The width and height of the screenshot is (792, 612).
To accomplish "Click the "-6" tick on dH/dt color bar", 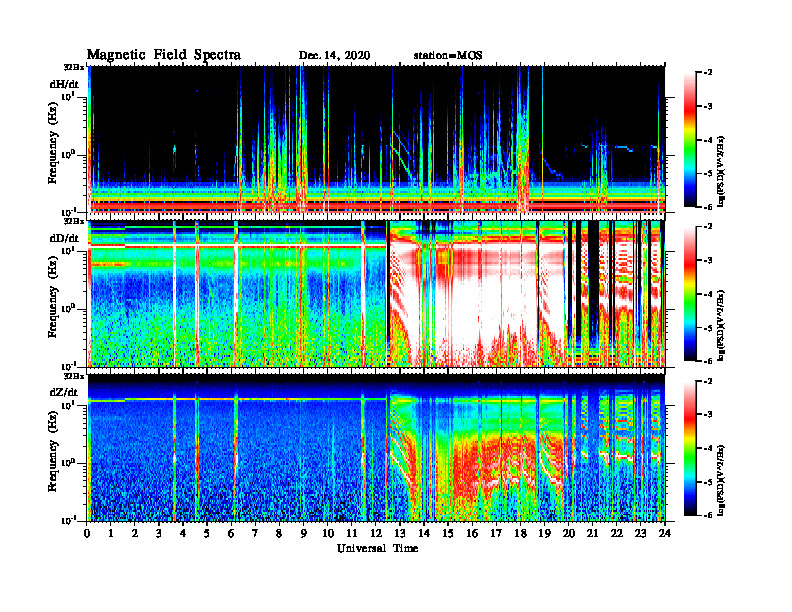I will point(708,207).
